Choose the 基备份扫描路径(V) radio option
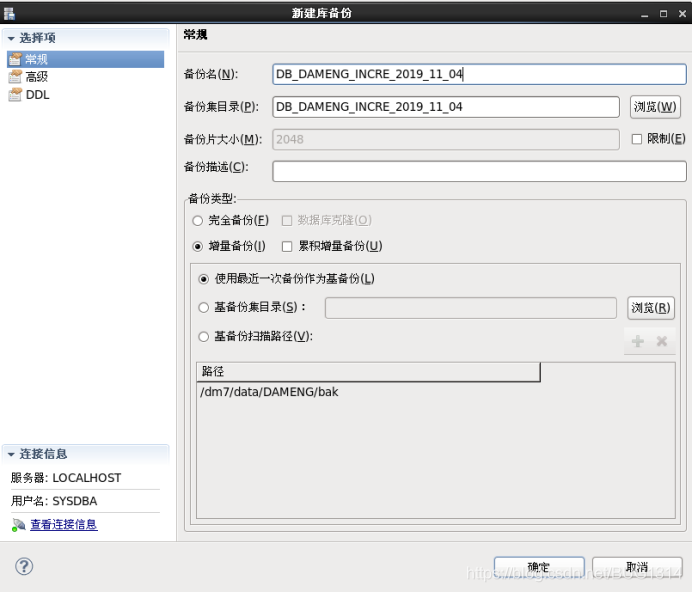Viewport: 692px width, 592px height. pyautogui.click(x=203, y=337)
